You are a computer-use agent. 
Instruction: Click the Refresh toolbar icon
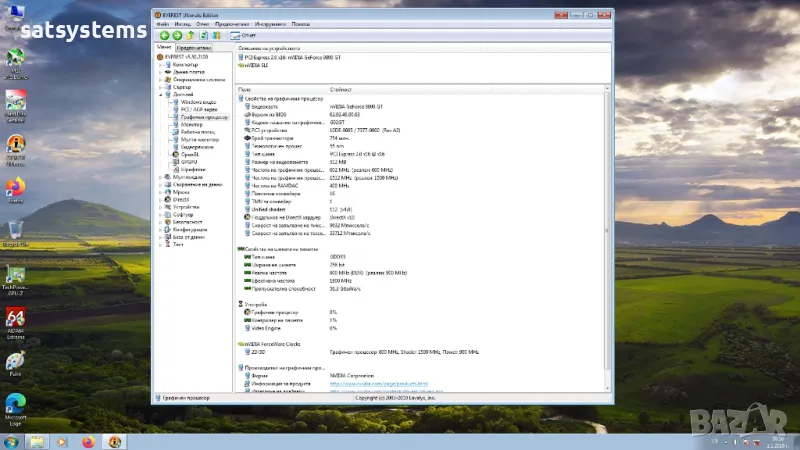pyautogui.click(x=203, y=35)
